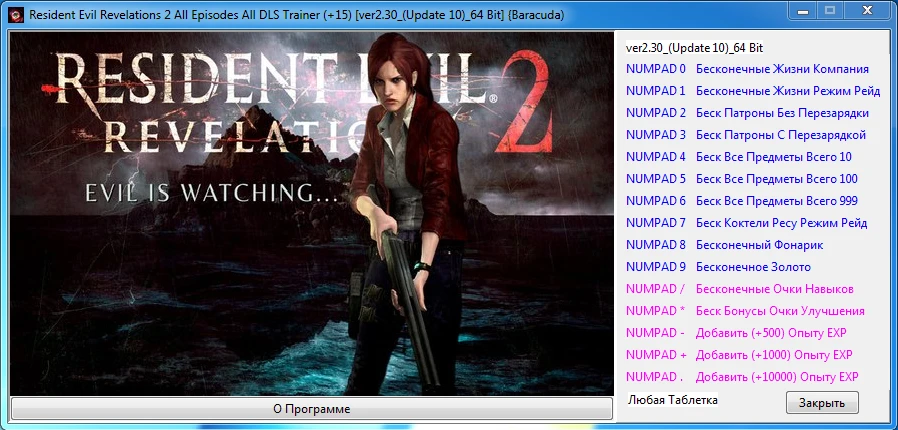Image resolution: width=898 pixels, height=430 pixels.
Task: Select NUMPAD 8 Бесконечный Фонарик
Action: (724, 245)
